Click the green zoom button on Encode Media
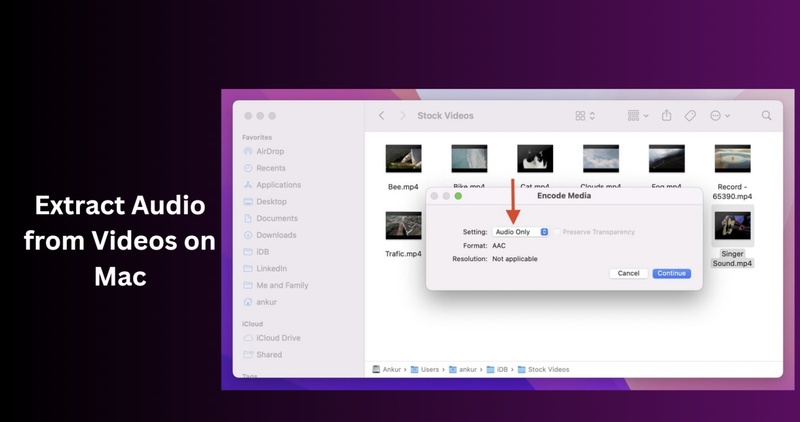 coord(458,196)
